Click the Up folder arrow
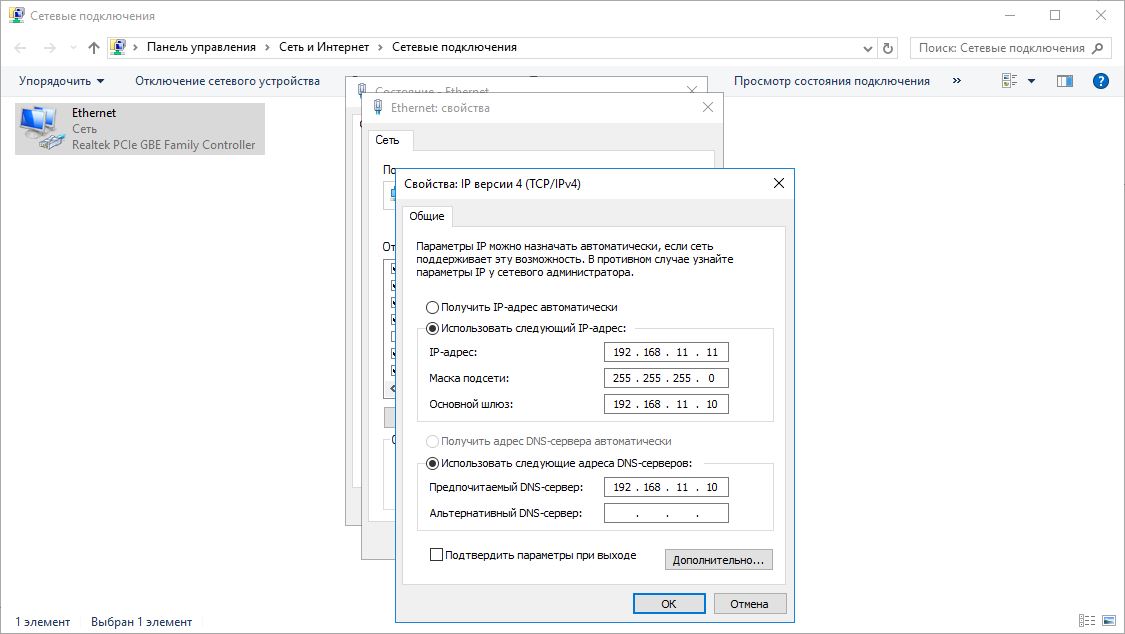Image resolution: width=1125 pixels, height=634 pixels. tap(94, 47)
